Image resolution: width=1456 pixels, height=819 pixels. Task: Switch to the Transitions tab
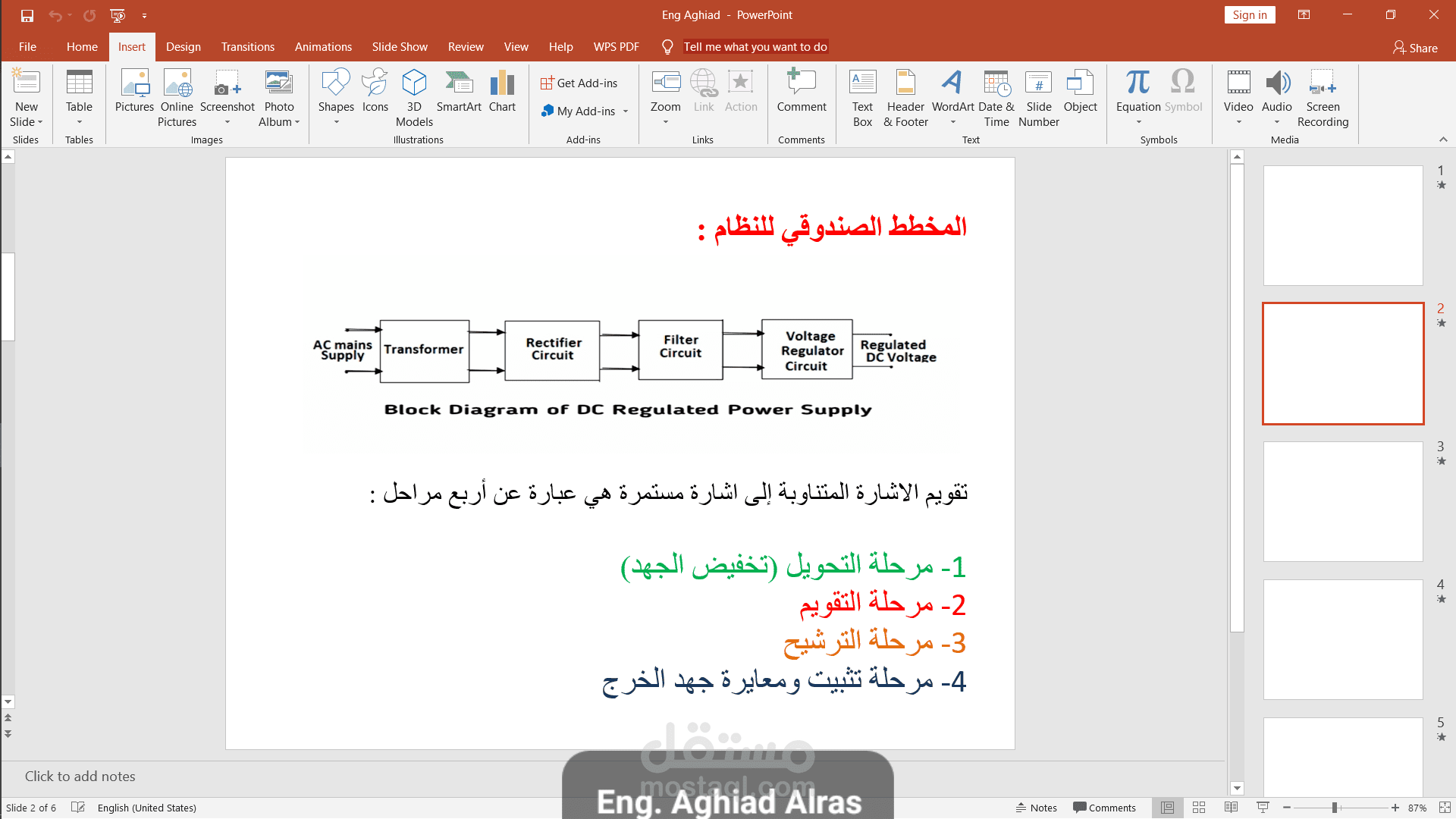pos(248,47)
